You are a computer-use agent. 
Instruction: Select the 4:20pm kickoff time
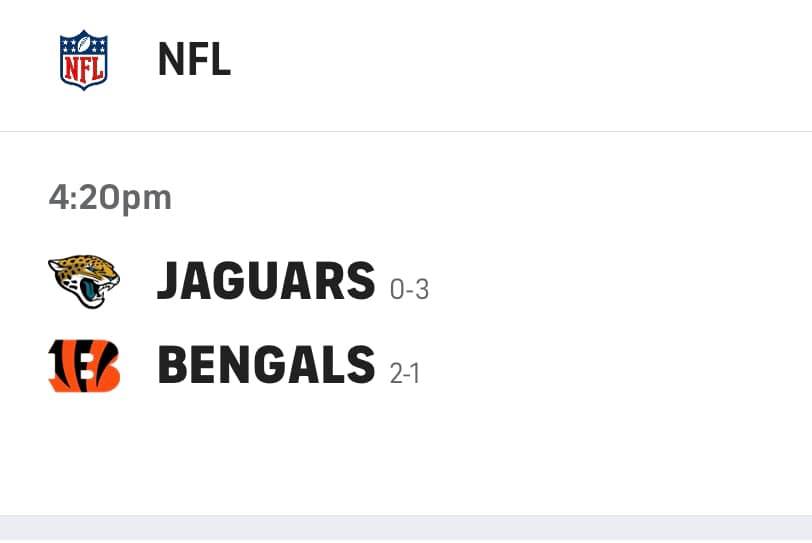[x=110, y=198]
